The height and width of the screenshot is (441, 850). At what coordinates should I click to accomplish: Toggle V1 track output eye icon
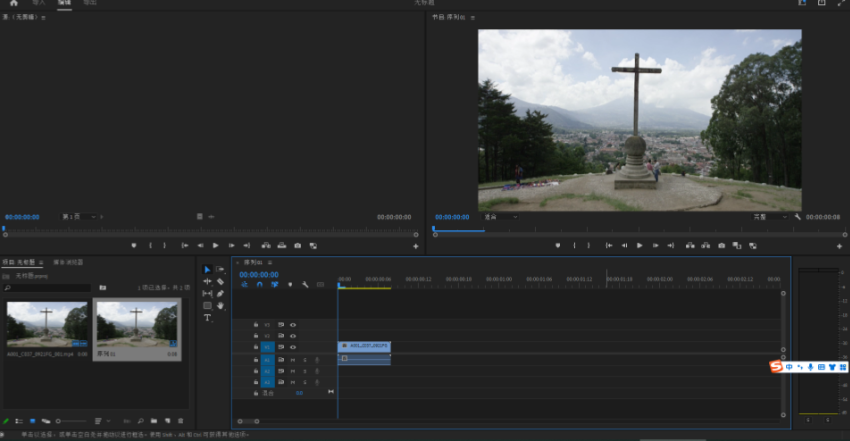[x=293, y=347]
